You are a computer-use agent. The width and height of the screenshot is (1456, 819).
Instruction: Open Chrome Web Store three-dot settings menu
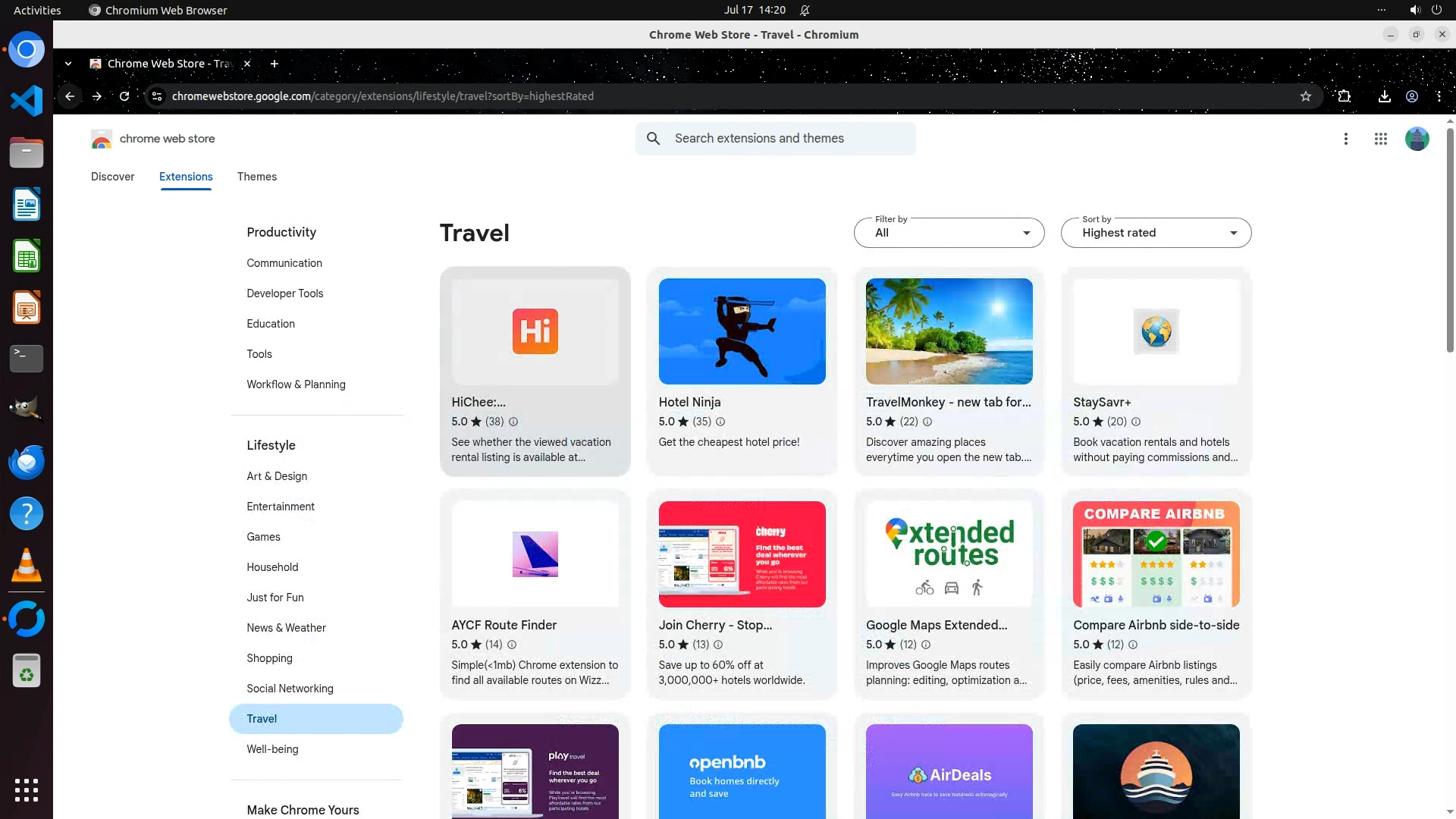1345,139
